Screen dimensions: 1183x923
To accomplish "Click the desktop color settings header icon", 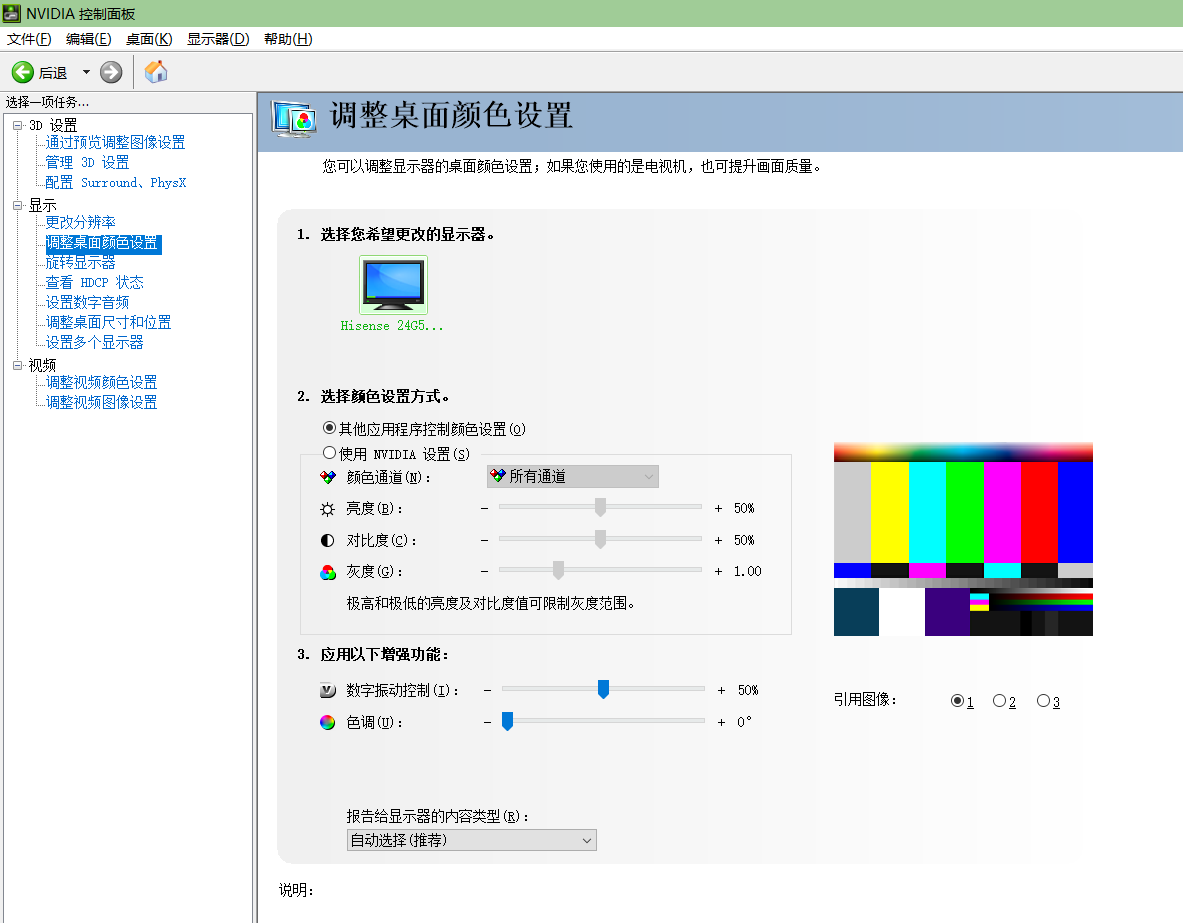I will 294,118.
